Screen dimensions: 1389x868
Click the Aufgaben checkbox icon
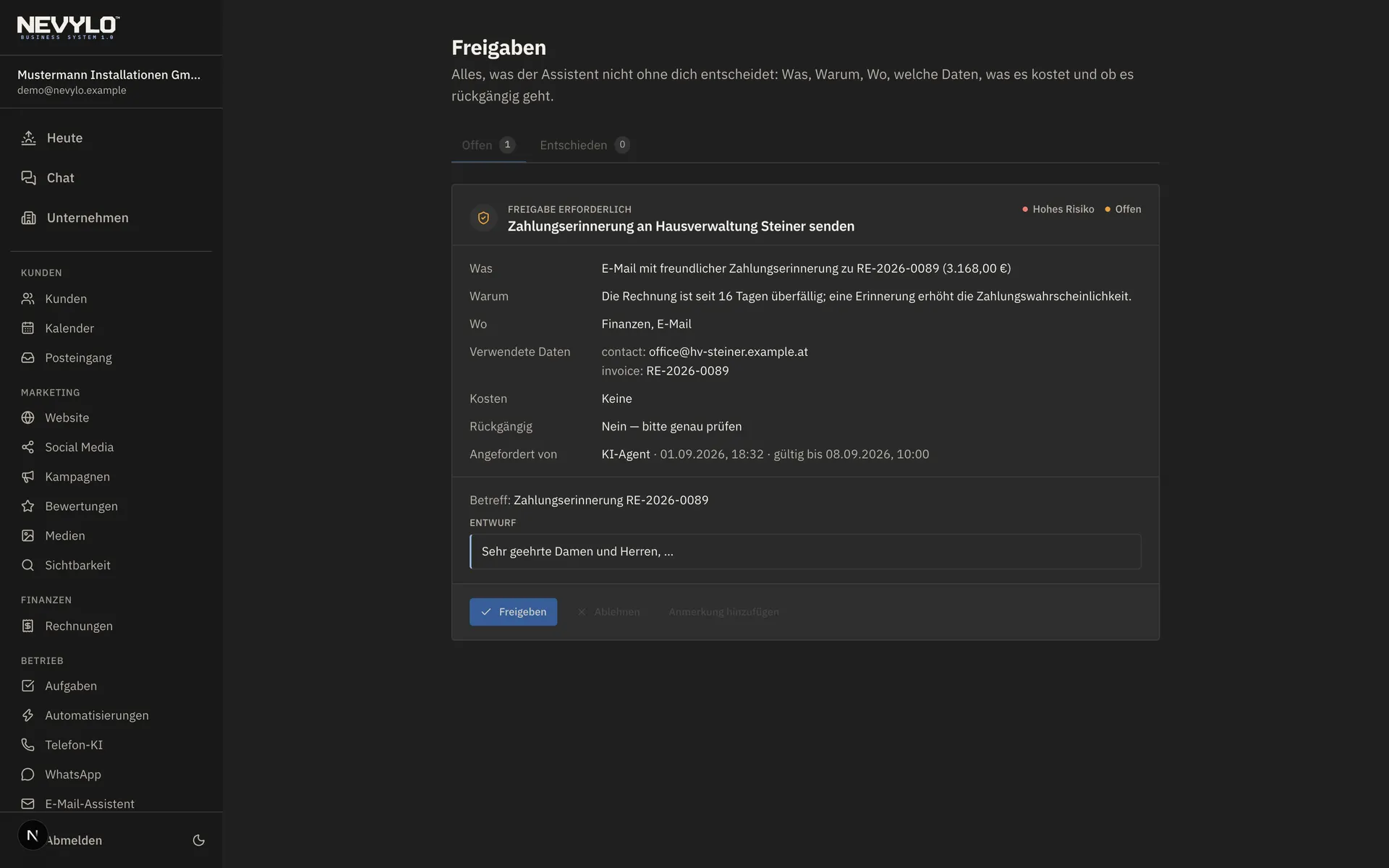(x=27, y=686)
